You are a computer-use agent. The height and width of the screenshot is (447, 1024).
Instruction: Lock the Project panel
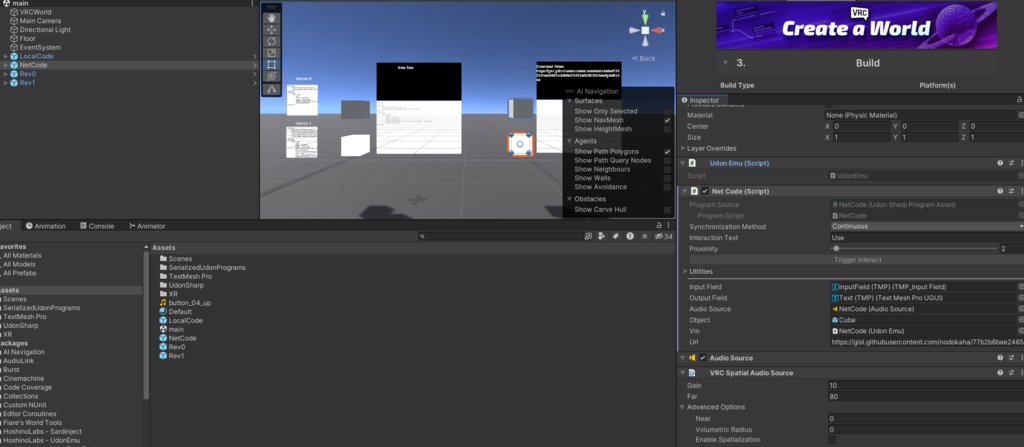(659, 225)
